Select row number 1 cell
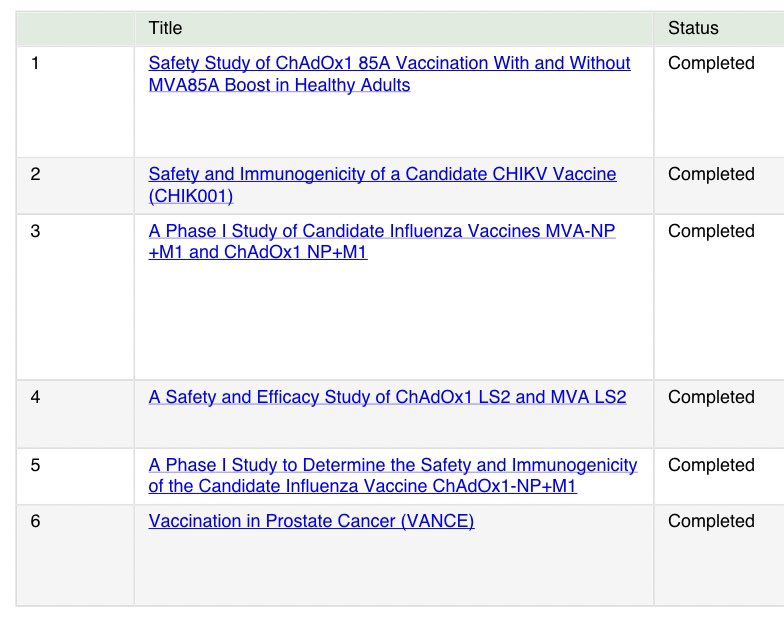Image resolution: width=784 pixels, height=620 pixels. click(75, 102)
